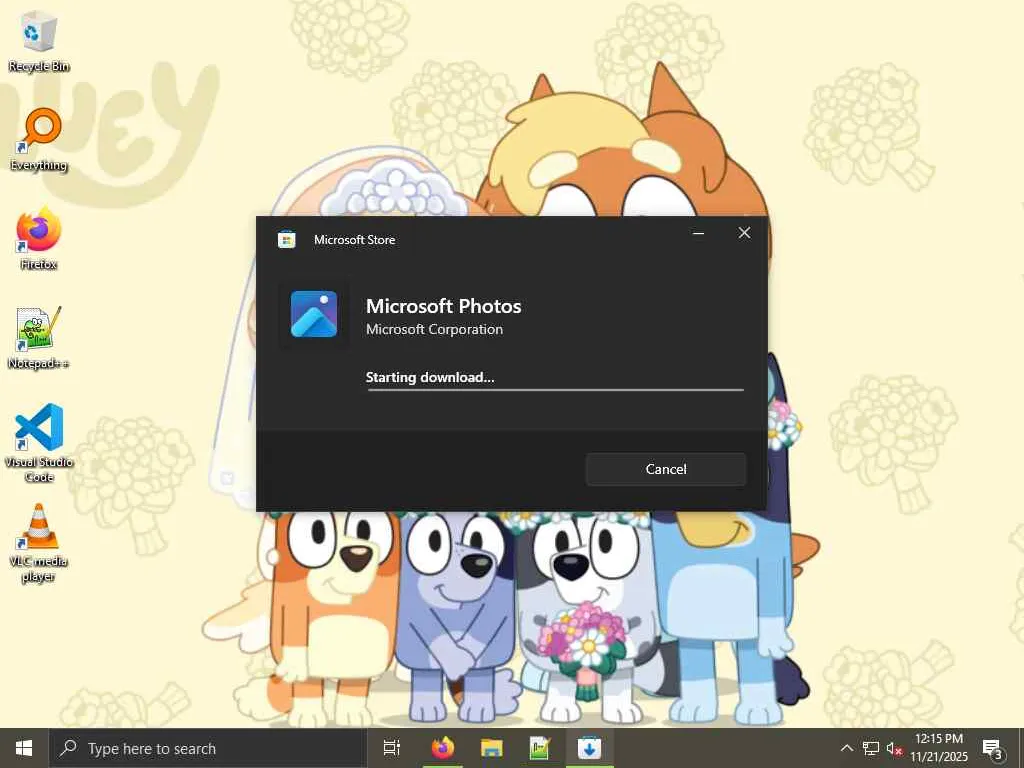This screenshot has height=768, width=1024.
Task: Click the muted volume tray icon
Action: (x=894, y=748)
